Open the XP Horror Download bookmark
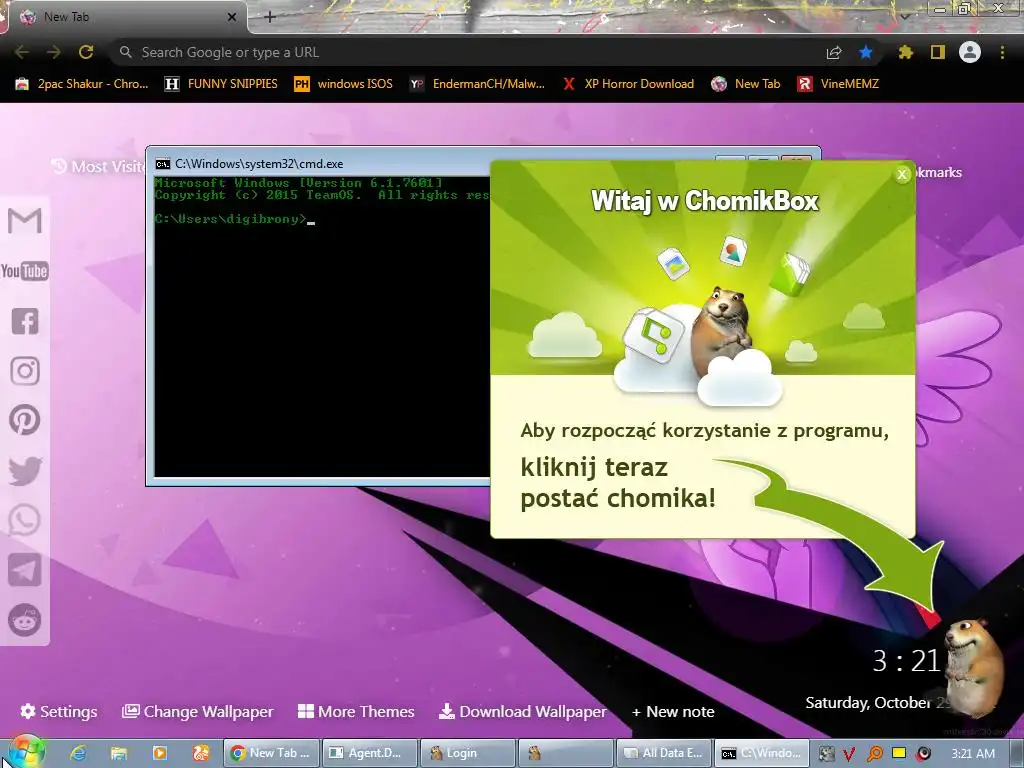1024x768 pixels. 628,84
